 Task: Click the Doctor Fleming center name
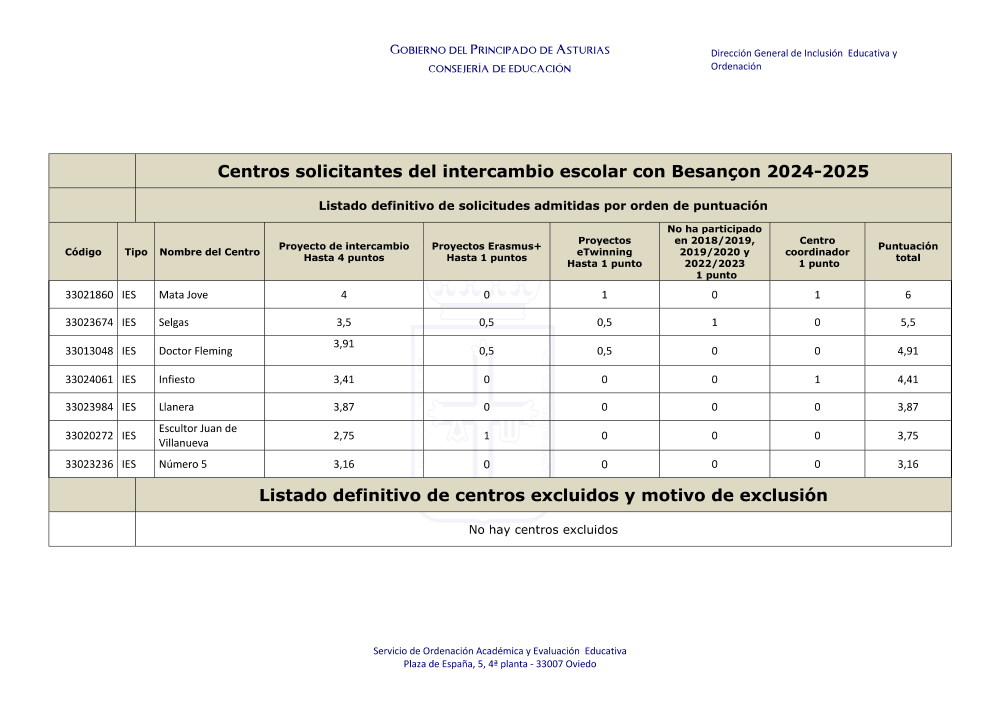click(x=195, y=351)
